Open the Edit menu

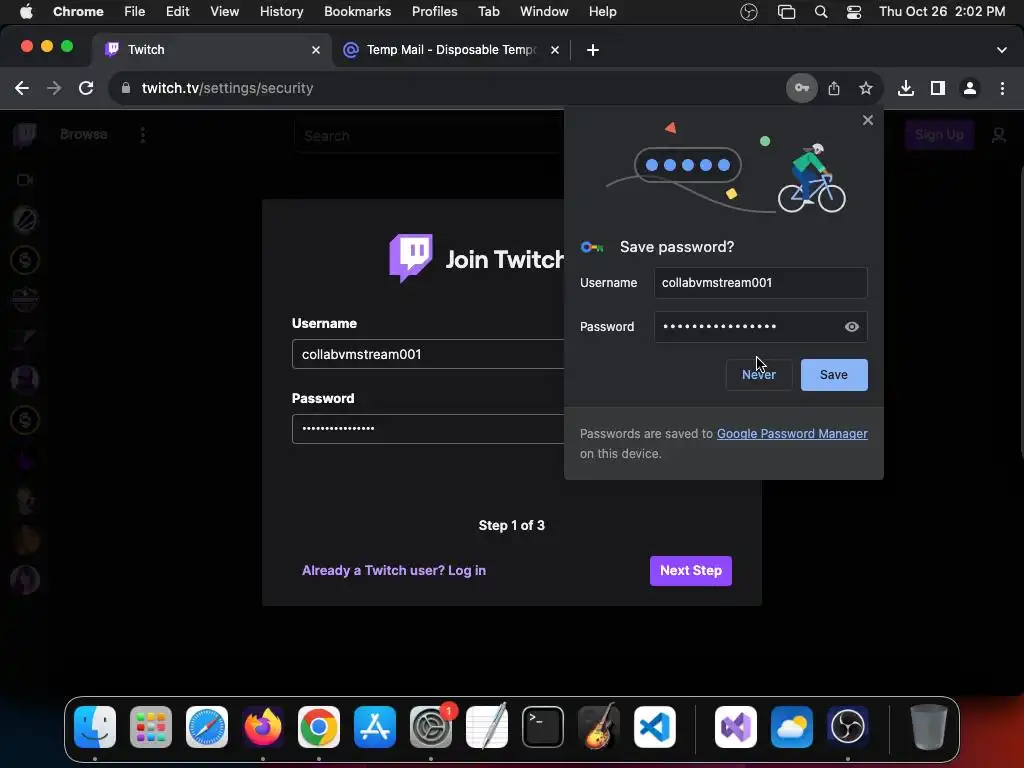(177, 12)
